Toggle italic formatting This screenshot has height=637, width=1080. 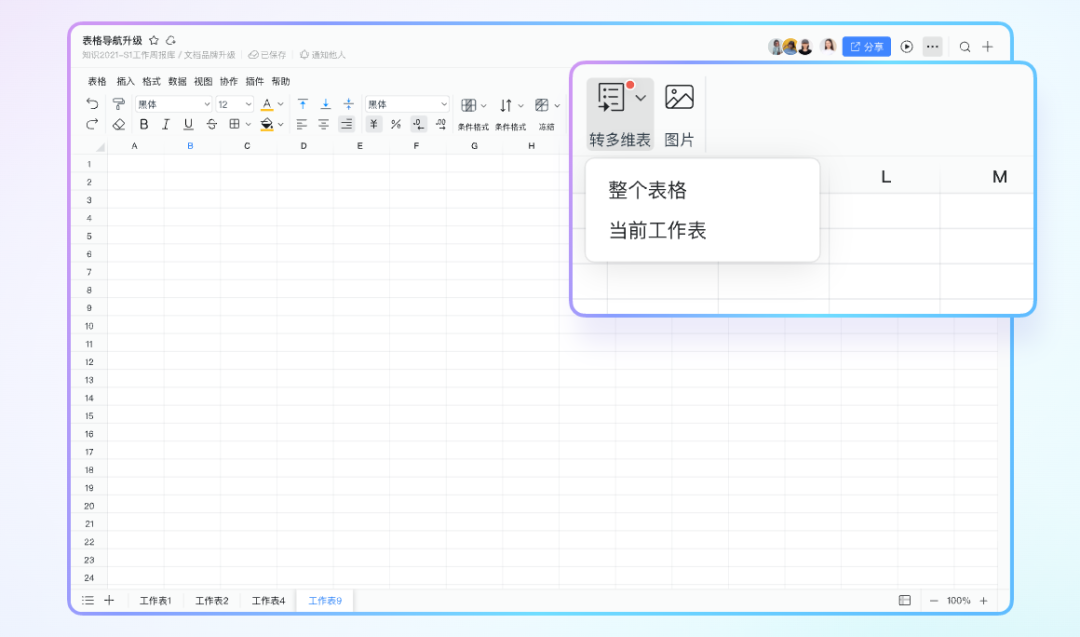click(x=165, y=124)
